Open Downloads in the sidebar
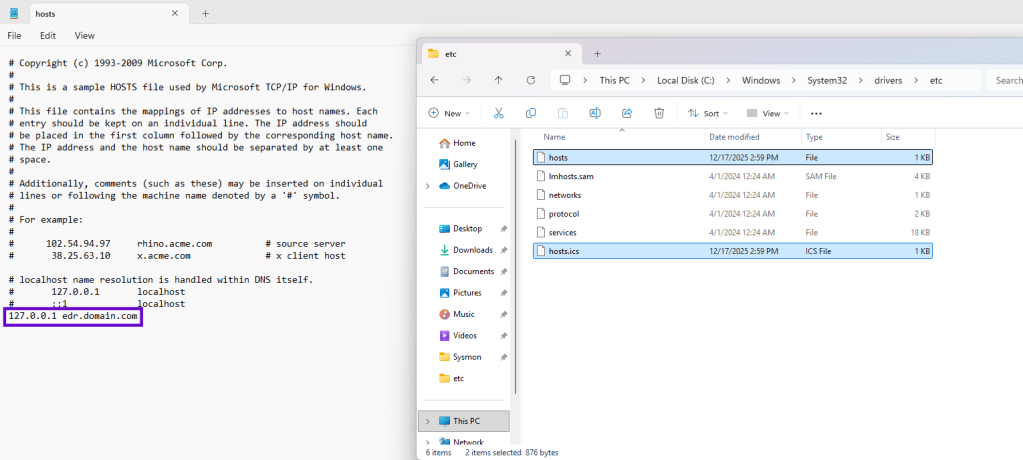1023x460 pixels. 472,250
